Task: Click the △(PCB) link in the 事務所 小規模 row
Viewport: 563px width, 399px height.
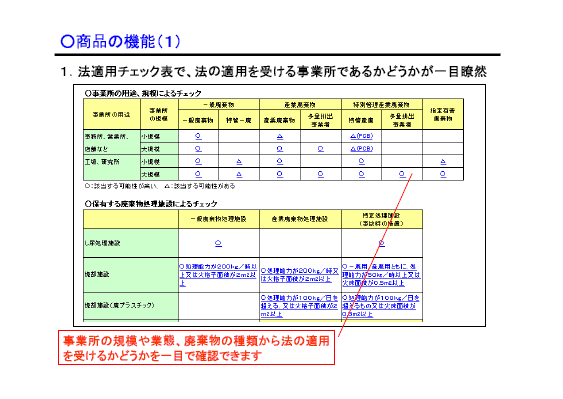Action: pos(362,136)
